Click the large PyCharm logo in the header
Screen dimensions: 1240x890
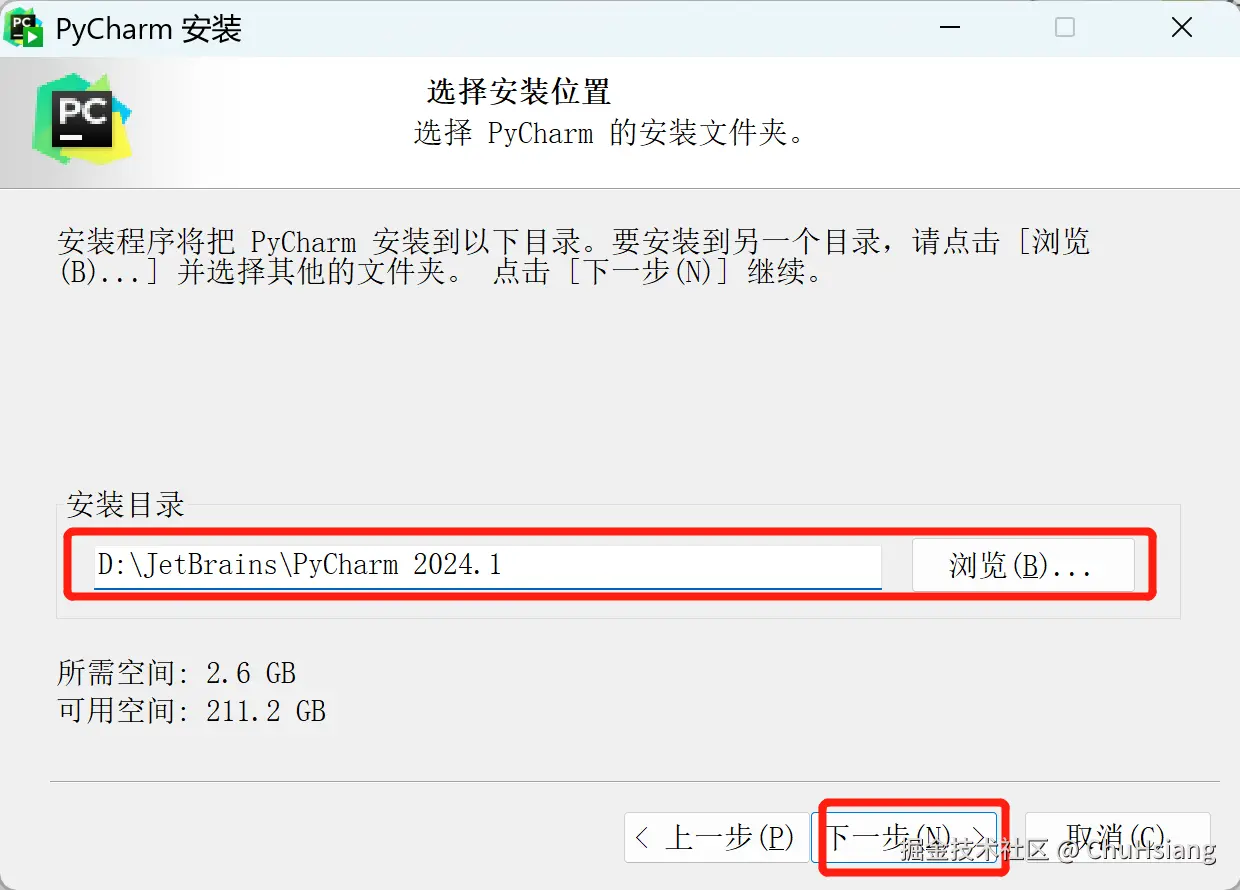pyautogui.click(x=82, y=121)
